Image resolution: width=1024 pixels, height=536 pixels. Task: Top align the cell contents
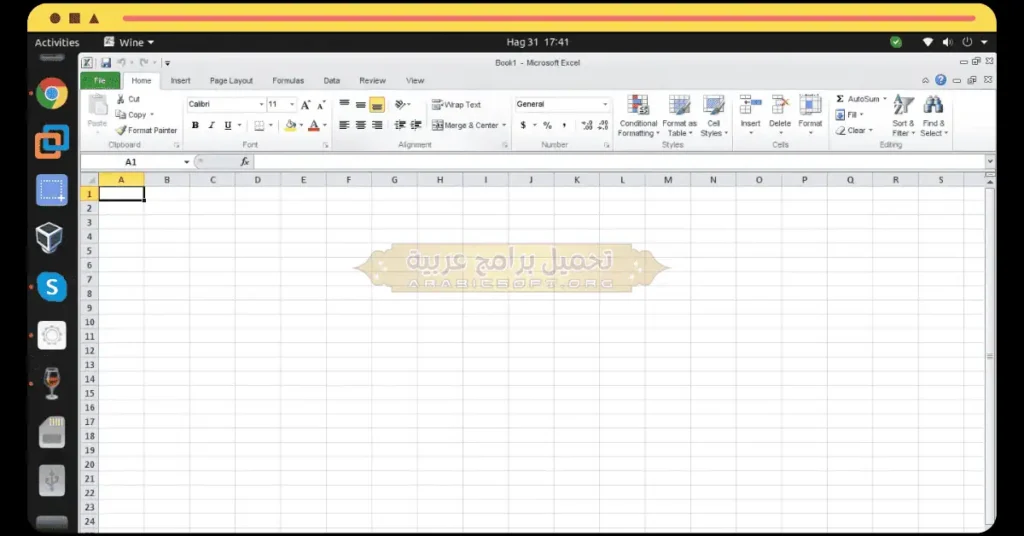click(344, 104)
